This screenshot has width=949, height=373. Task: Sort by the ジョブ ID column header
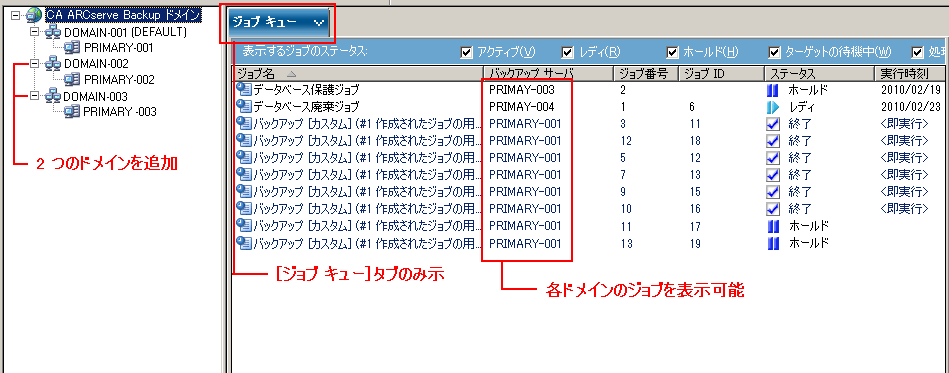pos(721,74)
